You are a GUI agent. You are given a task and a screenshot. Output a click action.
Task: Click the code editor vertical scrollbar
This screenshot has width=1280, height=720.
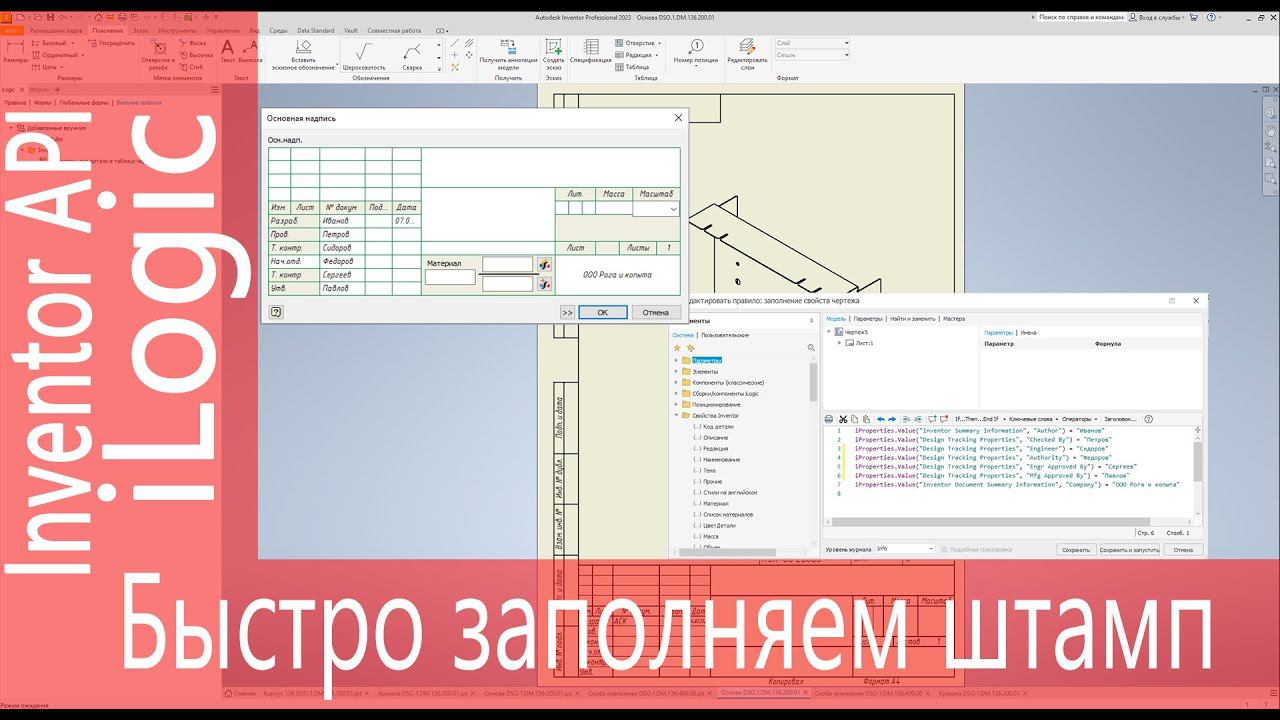[1198, 475]
